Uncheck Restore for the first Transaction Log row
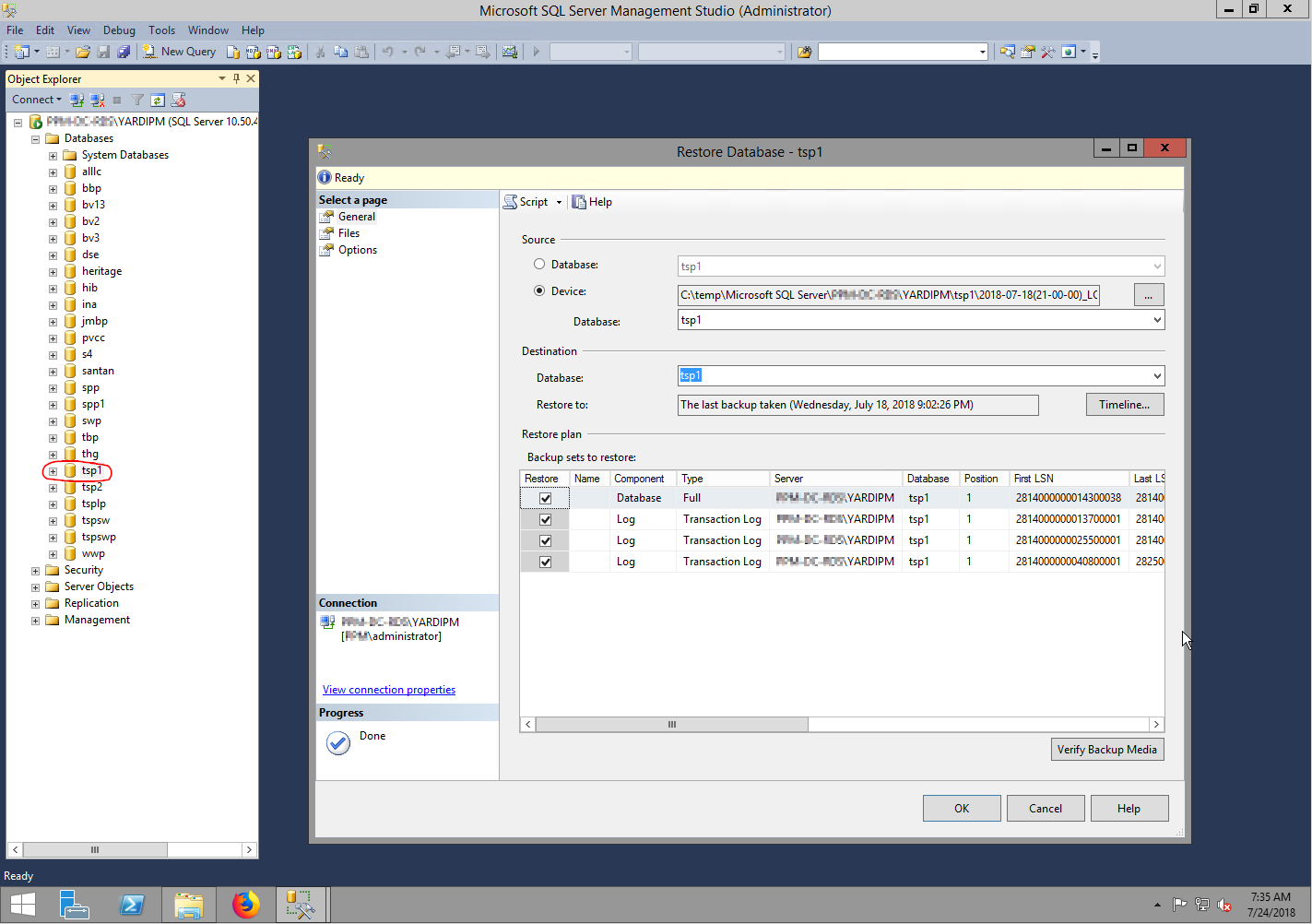 coord(545,519)
